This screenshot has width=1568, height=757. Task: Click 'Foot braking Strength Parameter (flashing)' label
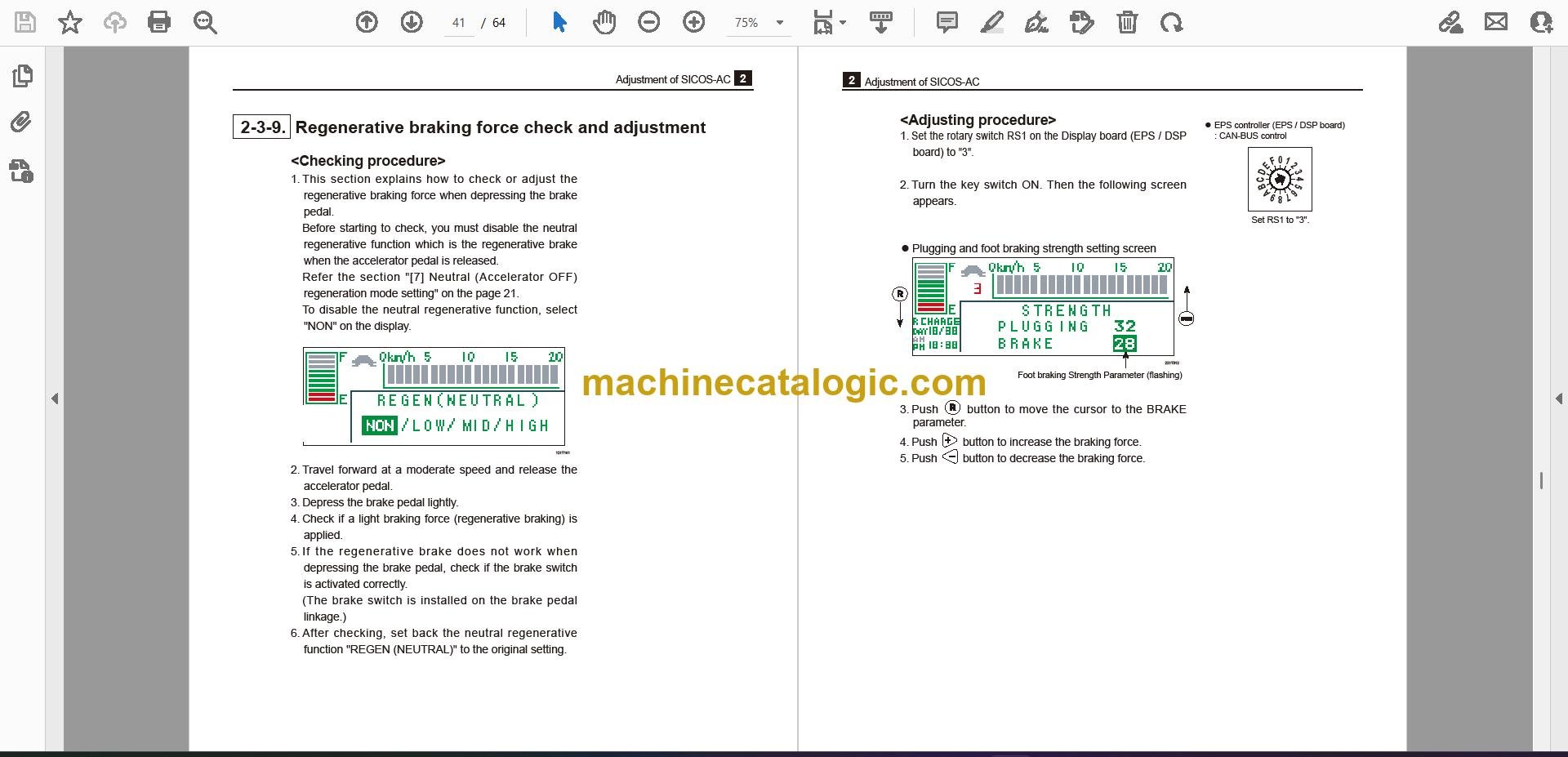pos(1099,375)
